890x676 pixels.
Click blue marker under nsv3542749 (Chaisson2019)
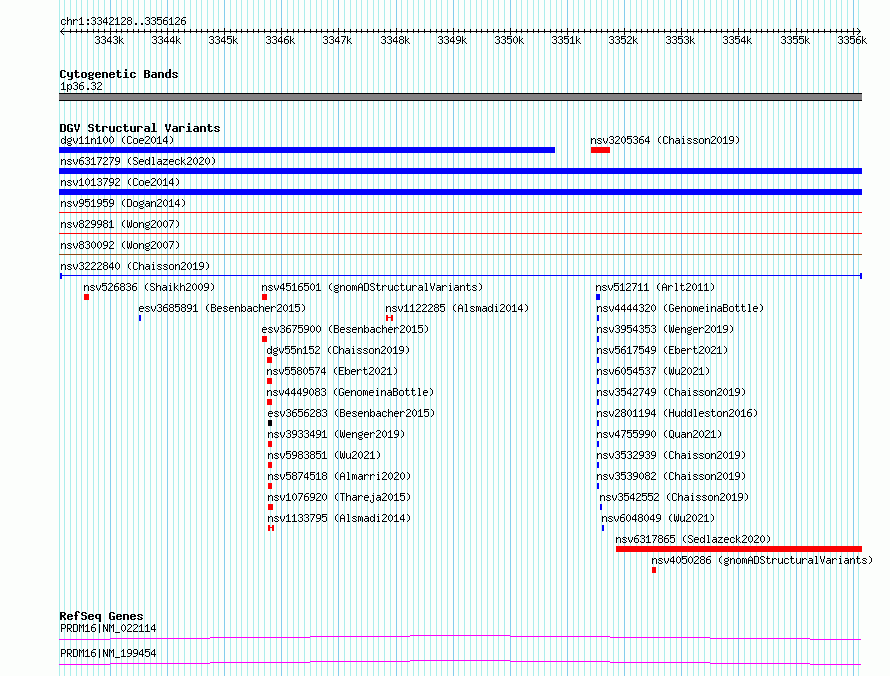coord(598,402)
